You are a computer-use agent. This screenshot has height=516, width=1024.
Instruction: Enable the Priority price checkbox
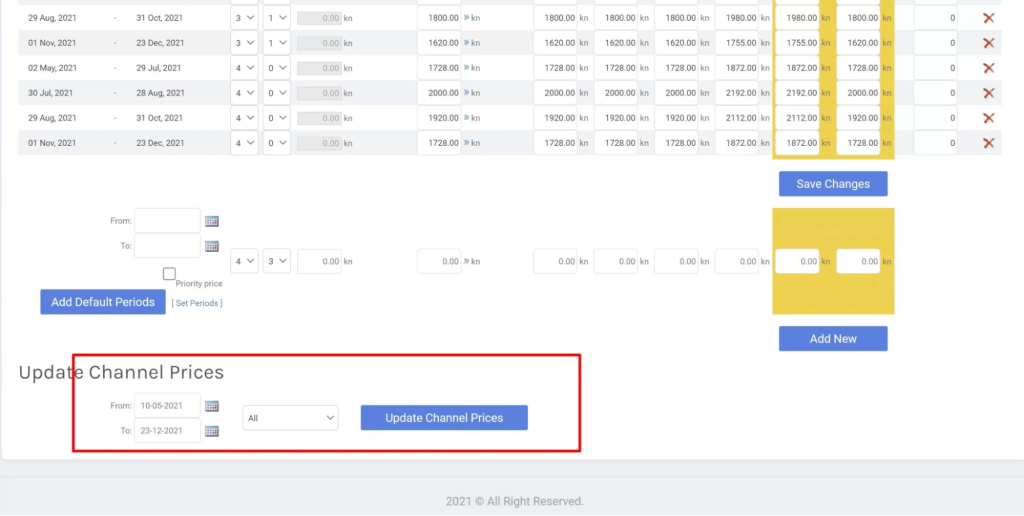pyautogui.click(x=169, y=274)
